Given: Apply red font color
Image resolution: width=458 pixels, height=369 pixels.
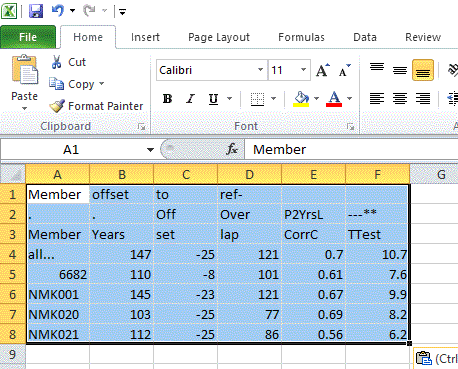Looking at the screenshot, I should pyautogui.click(x=334, y=99).
